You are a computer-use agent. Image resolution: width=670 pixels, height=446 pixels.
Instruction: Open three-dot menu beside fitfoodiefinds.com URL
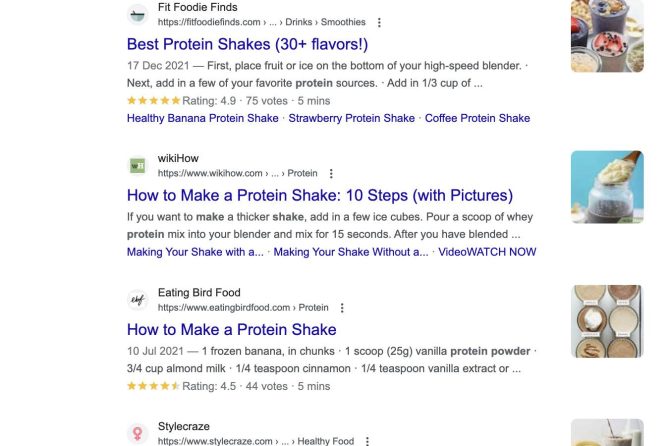(379, 23)
